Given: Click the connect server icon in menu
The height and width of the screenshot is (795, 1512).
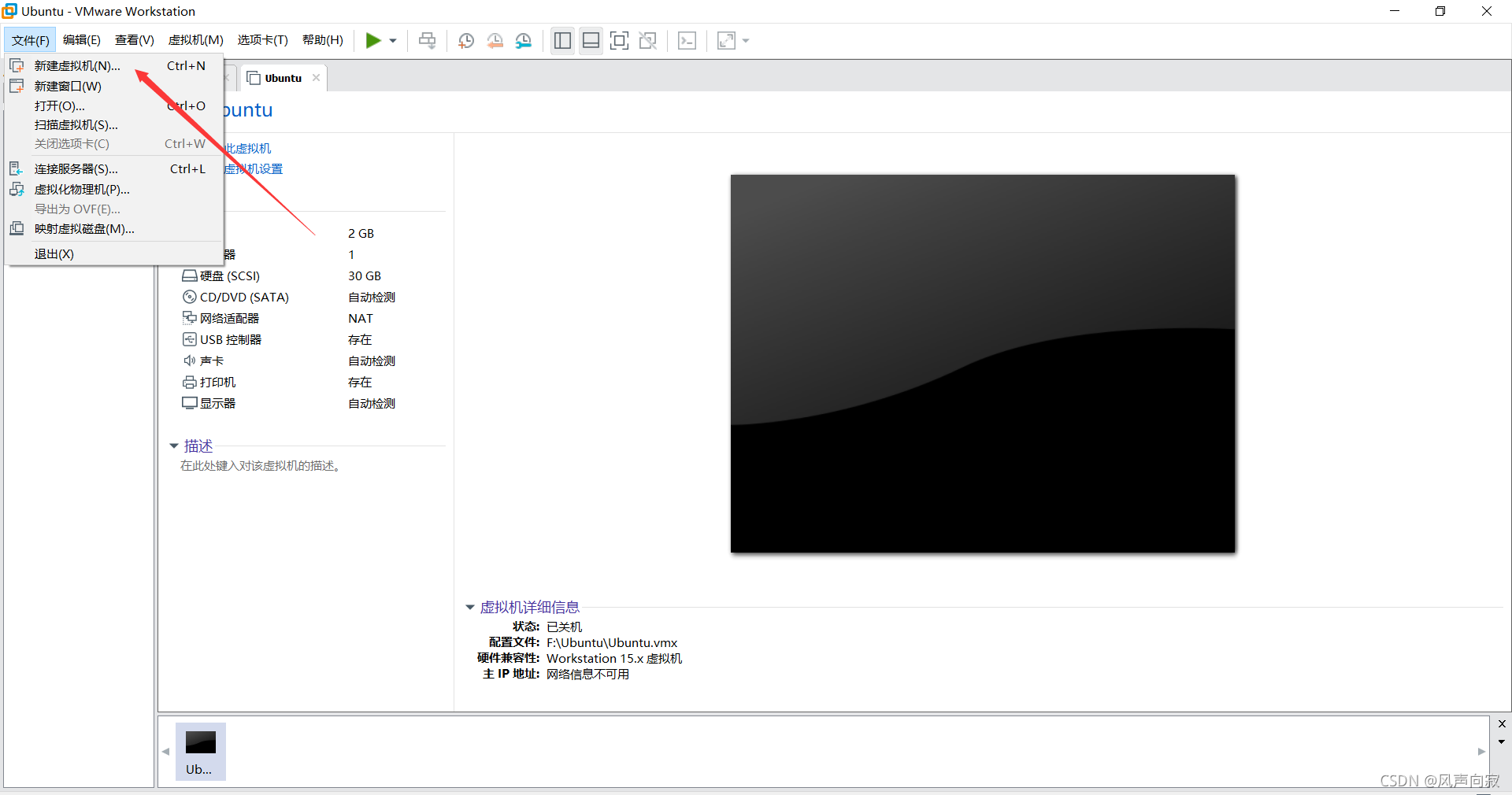Looking at the screenshot, I should 17,168.
